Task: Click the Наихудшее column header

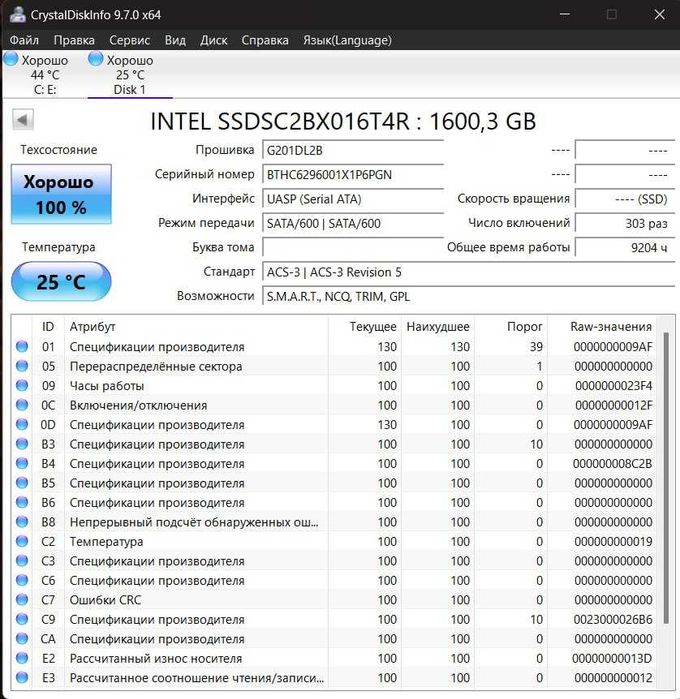Action: [x=438, y=327]
